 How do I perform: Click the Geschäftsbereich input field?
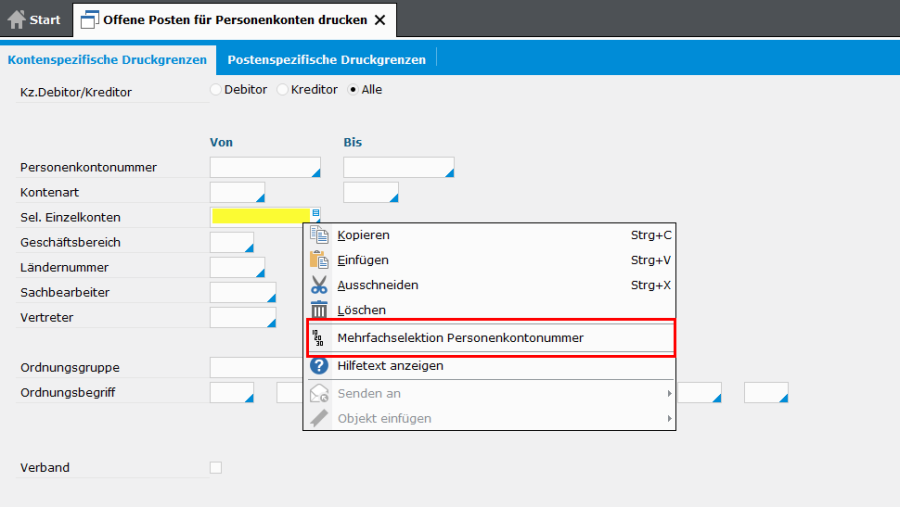point(232,242)
